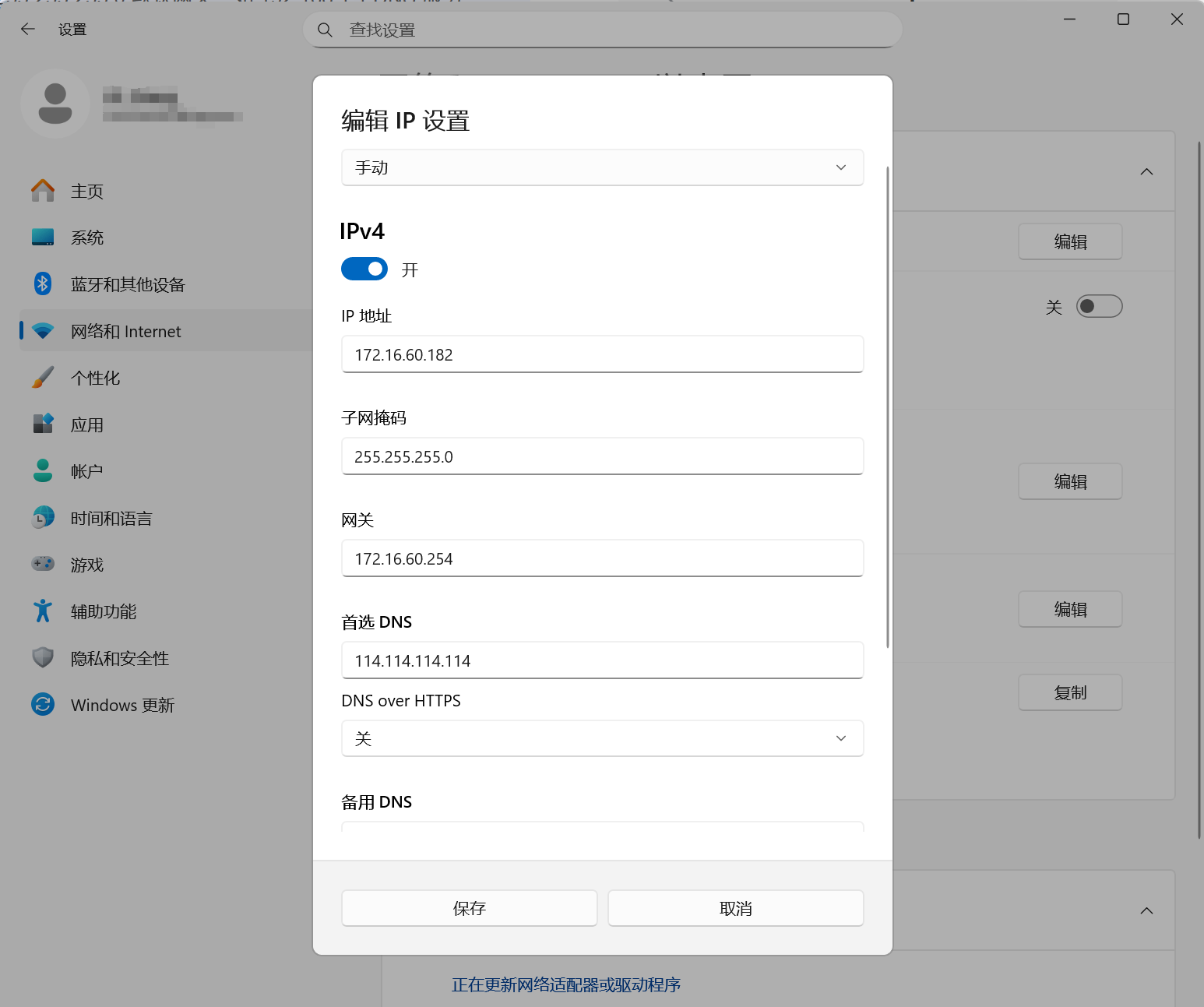Click the 主页 home icon
This screenshot has width=1204, height=1007.
(x=43, y=191)
